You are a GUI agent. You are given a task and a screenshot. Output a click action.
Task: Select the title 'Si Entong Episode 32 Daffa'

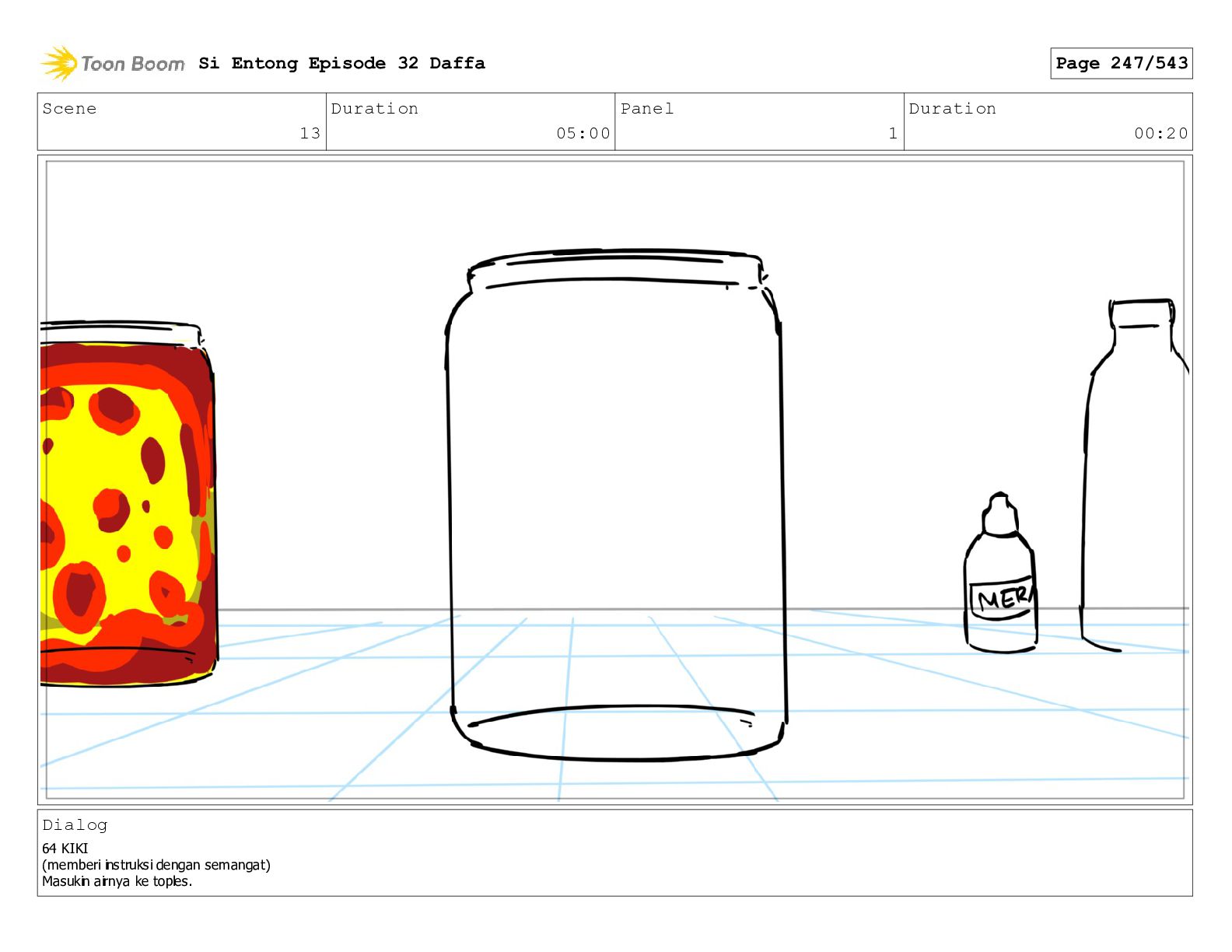(341, 63)
